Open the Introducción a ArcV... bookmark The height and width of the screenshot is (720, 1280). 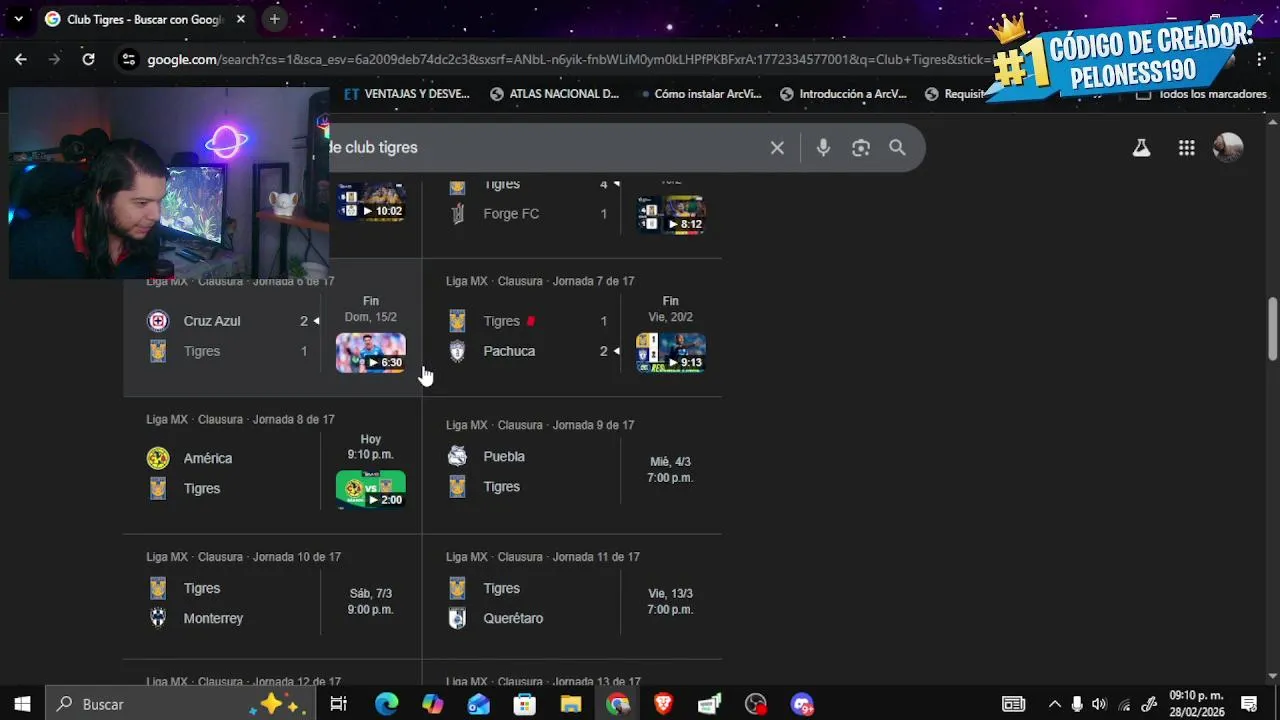(x=843, y=94)
